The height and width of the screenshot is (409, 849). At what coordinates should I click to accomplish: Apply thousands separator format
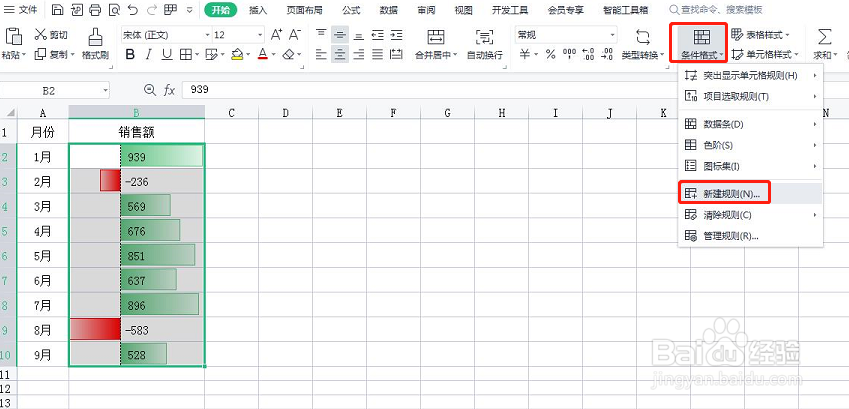point(570,54)
